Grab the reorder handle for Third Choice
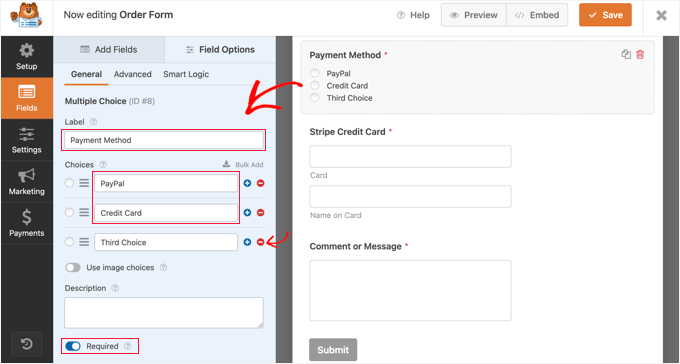The width and height of the screenshot is (680, 364). point(84,242)
